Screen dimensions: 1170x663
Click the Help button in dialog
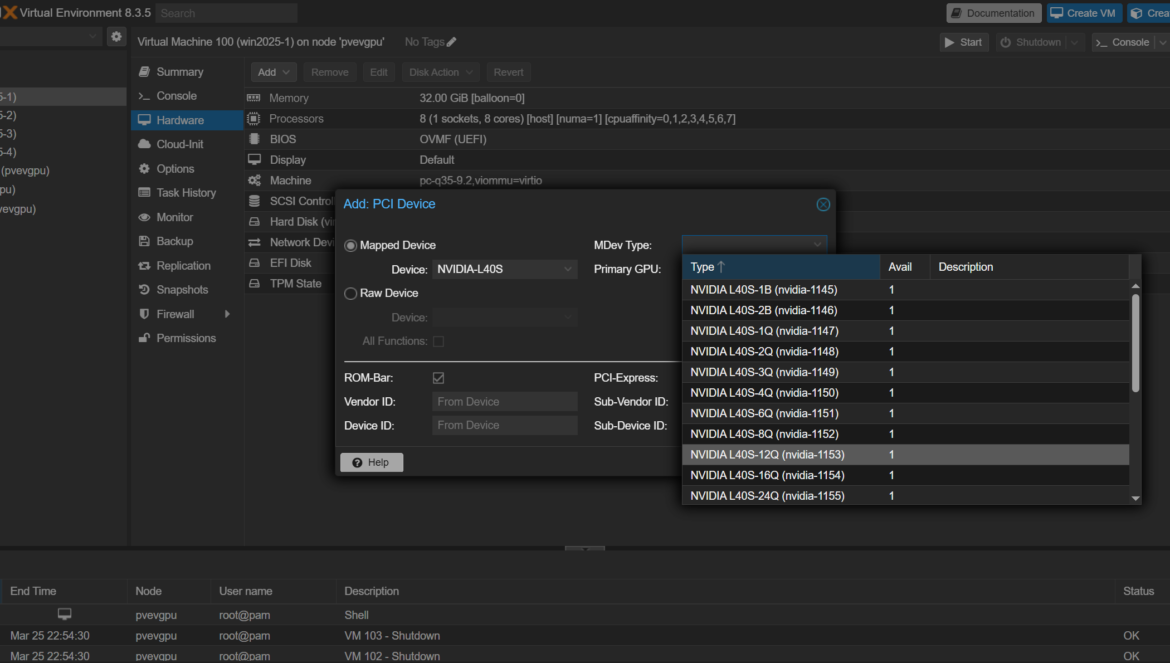click(372, 462)
